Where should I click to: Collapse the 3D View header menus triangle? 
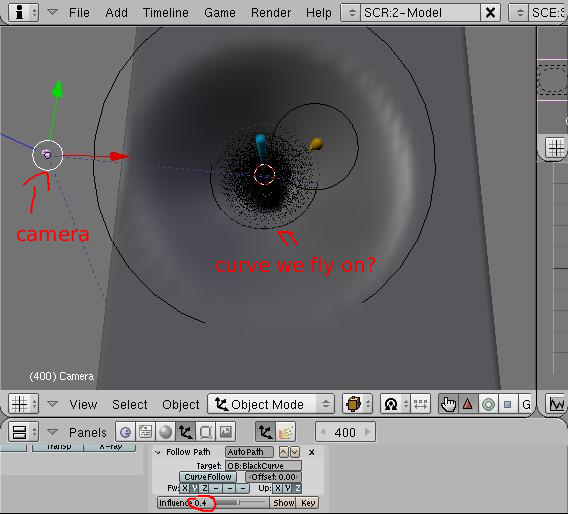click(53, 403)
